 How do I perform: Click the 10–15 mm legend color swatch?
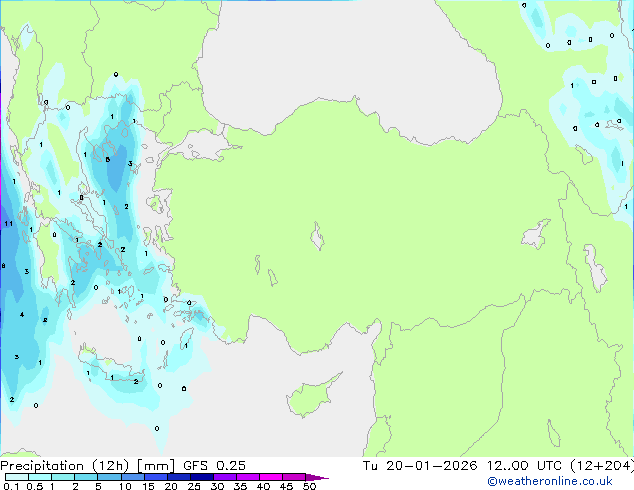[x=132, y=477]
